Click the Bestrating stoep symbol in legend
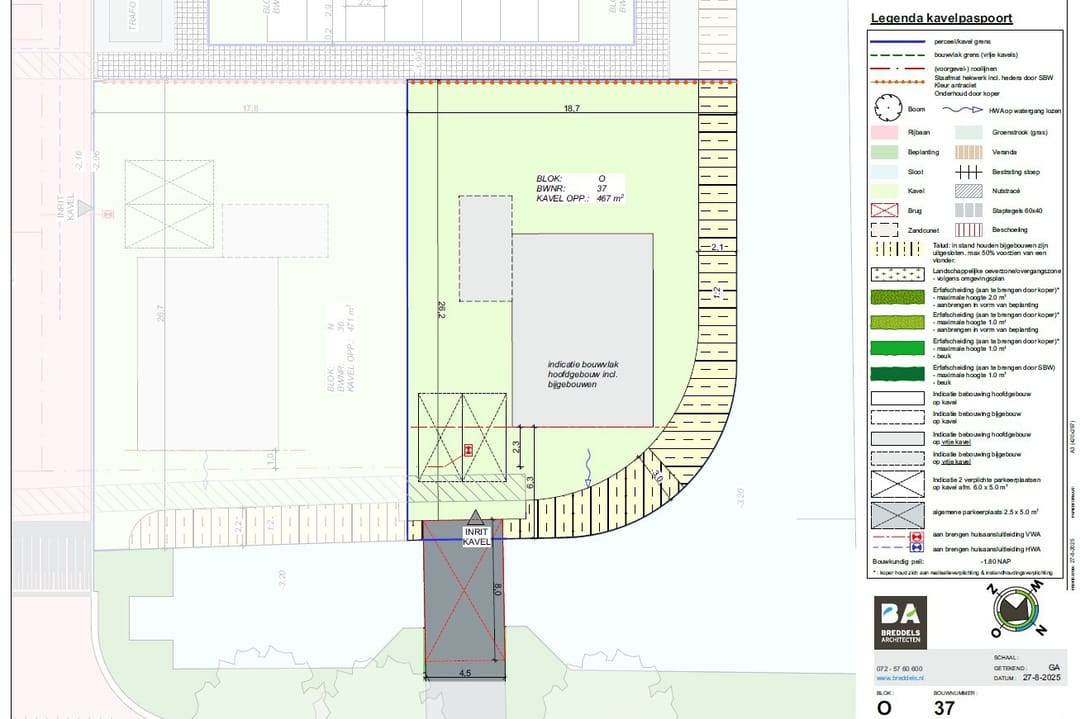The height and width of the screenshot is (719, 1080). click(x=971, y=172)
